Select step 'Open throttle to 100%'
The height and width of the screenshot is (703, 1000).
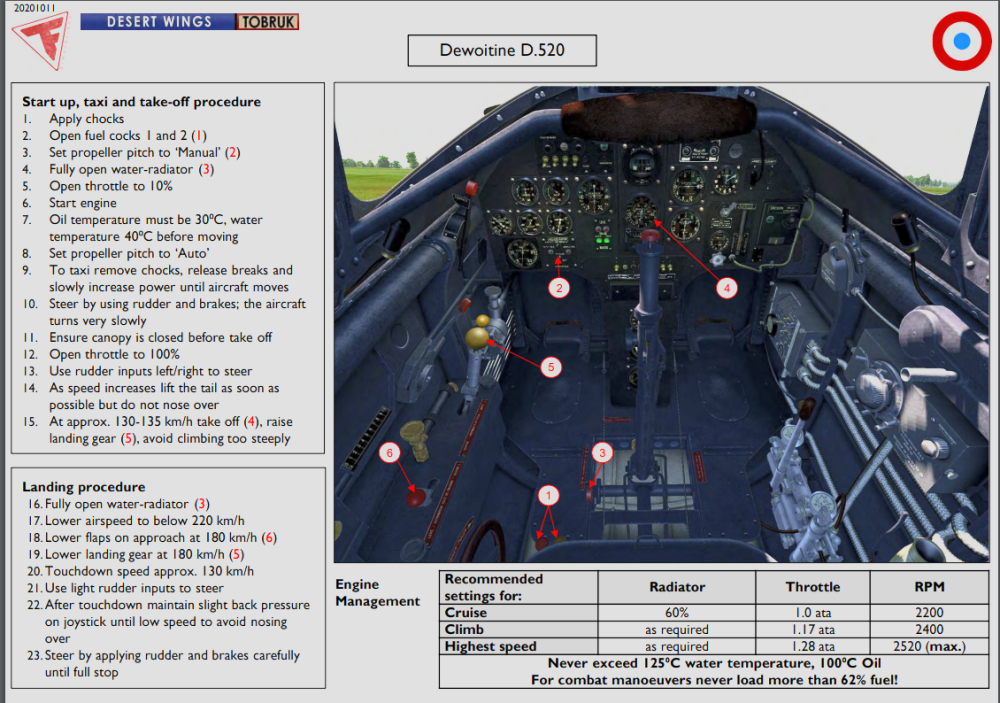click(x=101, y=354)
